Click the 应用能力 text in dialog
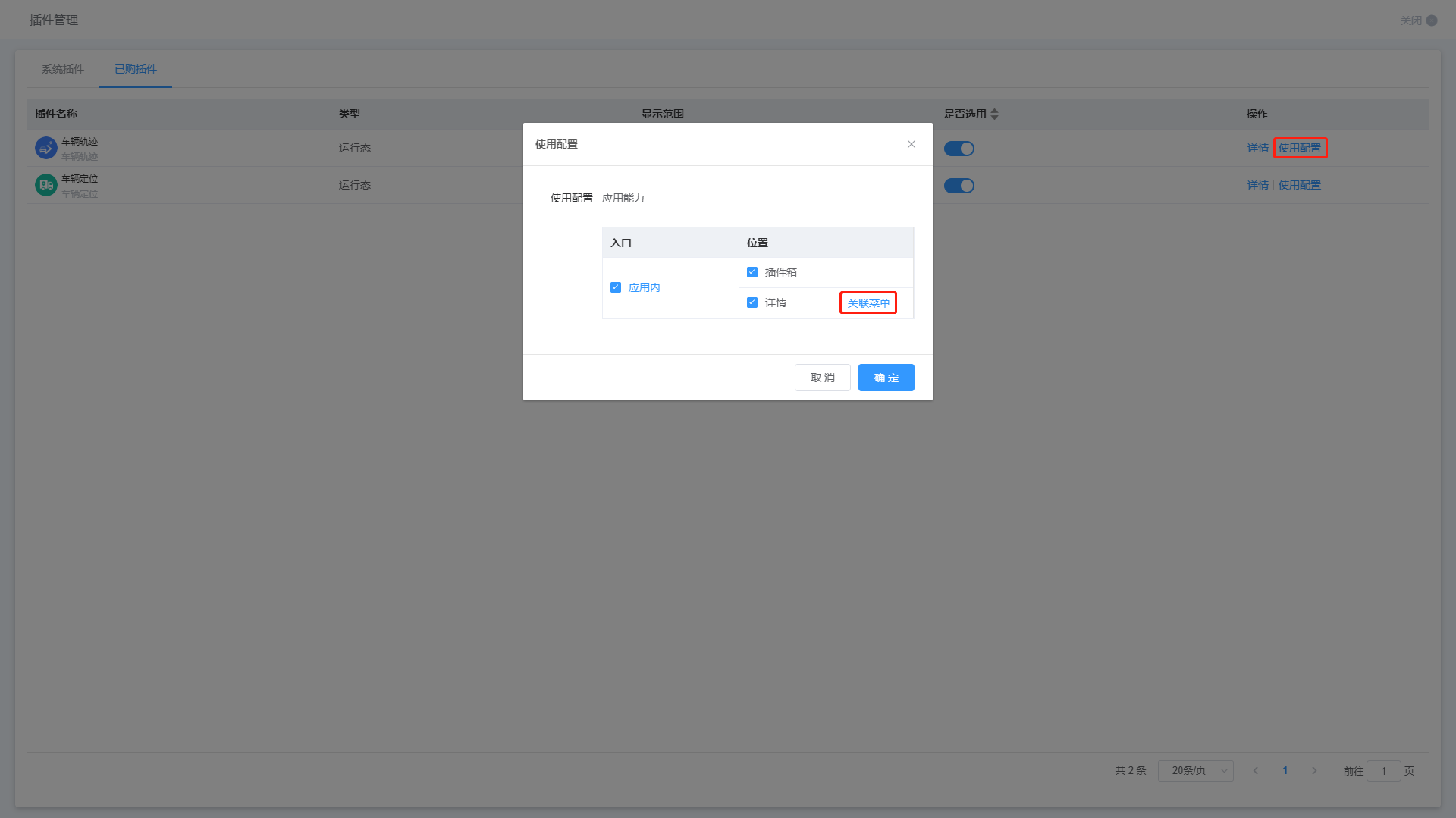1456x818 pixels. pos(623,198)
